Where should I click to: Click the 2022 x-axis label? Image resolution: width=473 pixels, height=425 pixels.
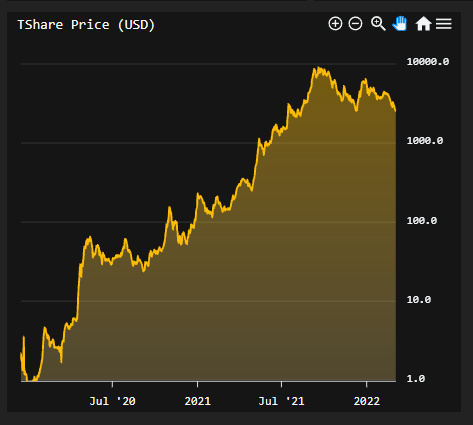click(x=367, y=401)
